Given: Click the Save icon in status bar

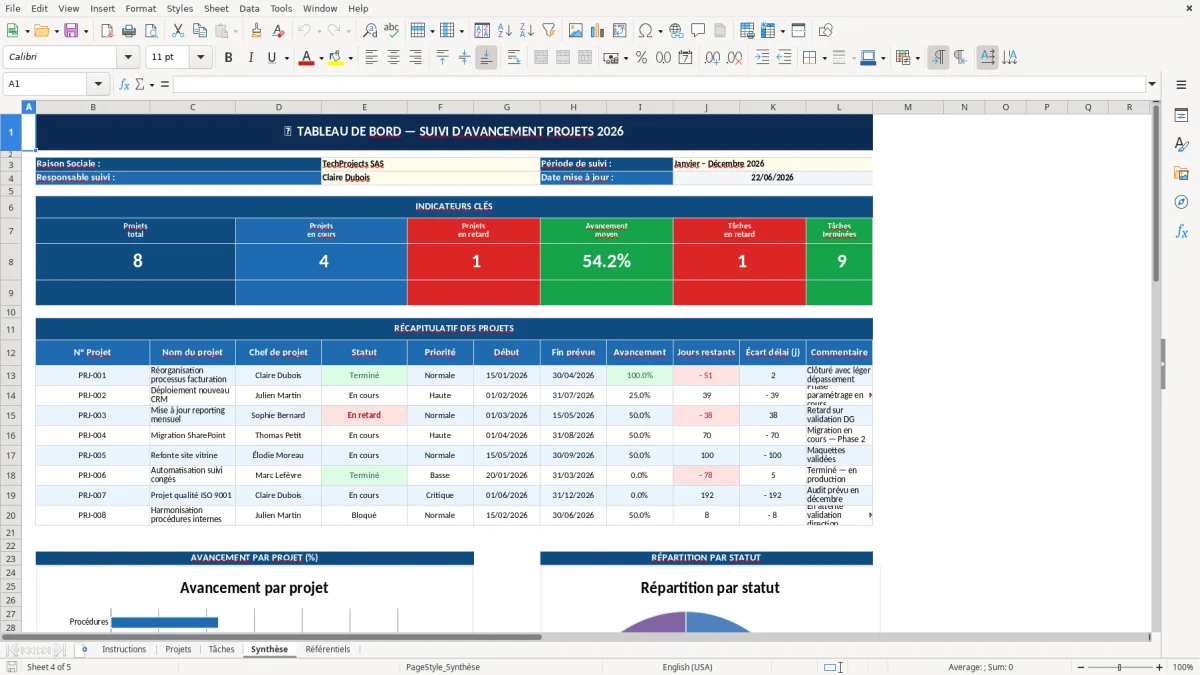Looking at the screenshot, I should (x=12, y=667).
